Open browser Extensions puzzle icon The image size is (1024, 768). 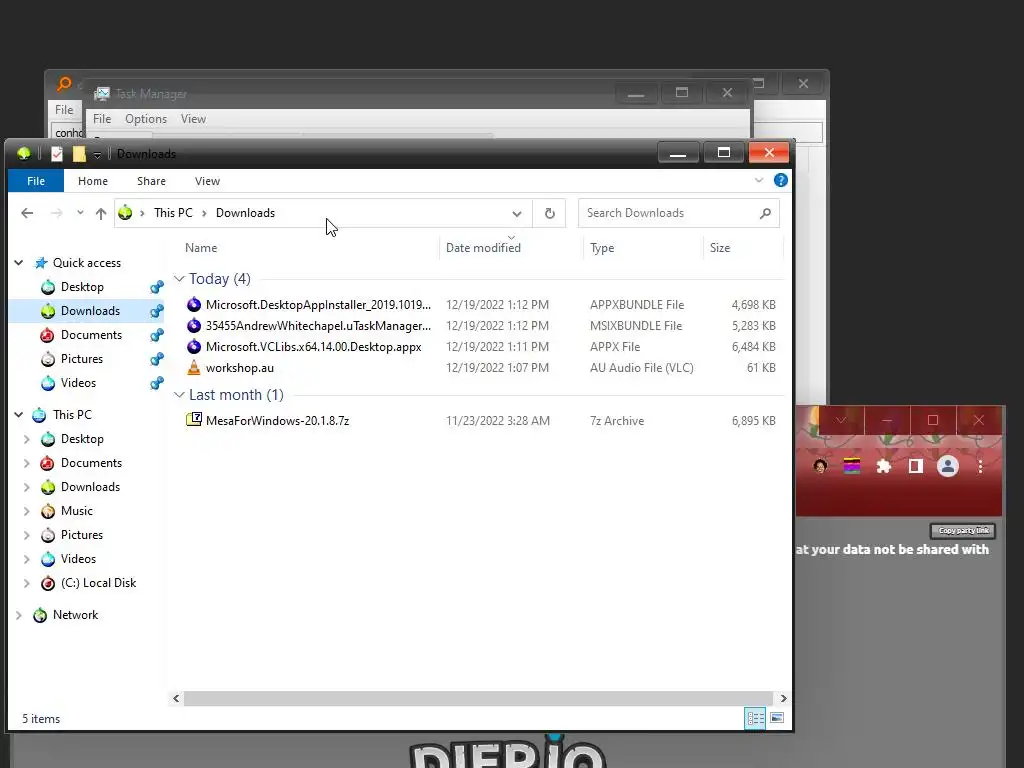click(884, 466)
